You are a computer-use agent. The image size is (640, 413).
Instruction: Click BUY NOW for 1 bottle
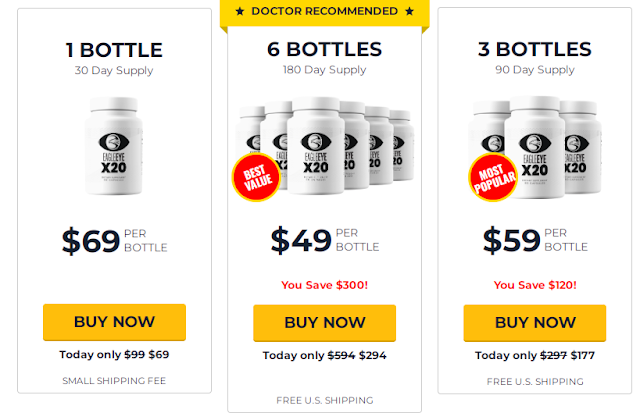114,322
